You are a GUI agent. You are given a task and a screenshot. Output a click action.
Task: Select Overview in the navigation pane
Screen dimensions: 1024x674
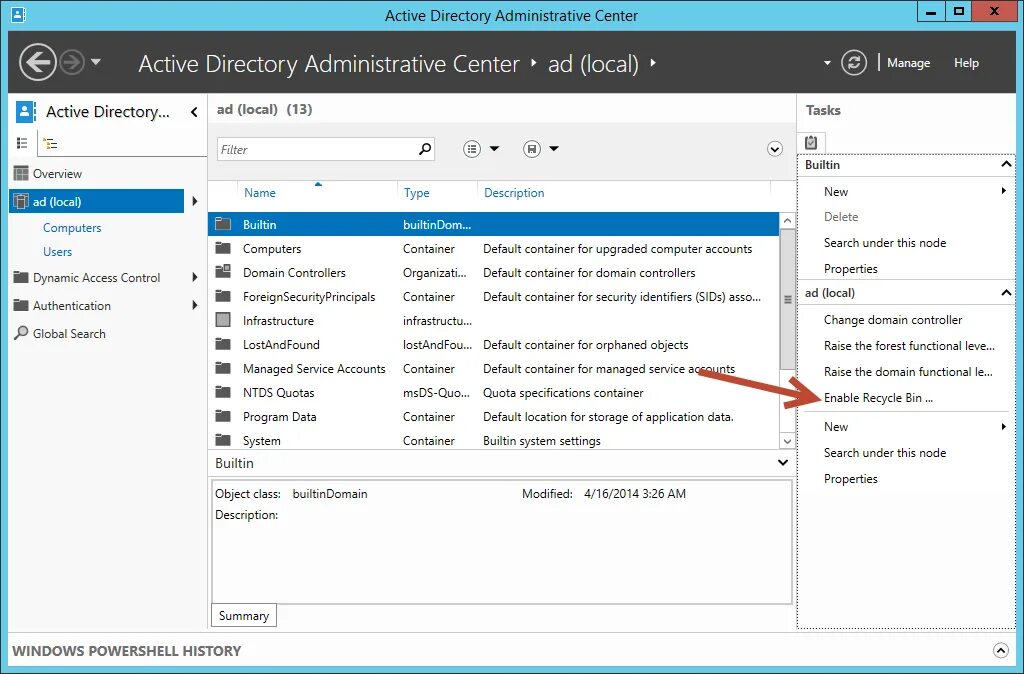click(57, 174)
